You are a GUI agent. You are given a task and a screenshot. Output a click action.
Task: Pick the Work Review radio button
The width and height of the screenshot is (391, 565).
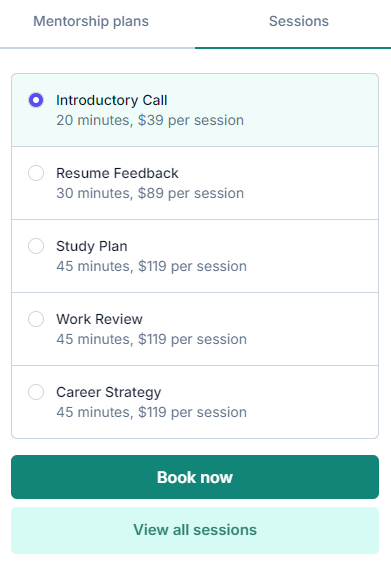[36, 319]
